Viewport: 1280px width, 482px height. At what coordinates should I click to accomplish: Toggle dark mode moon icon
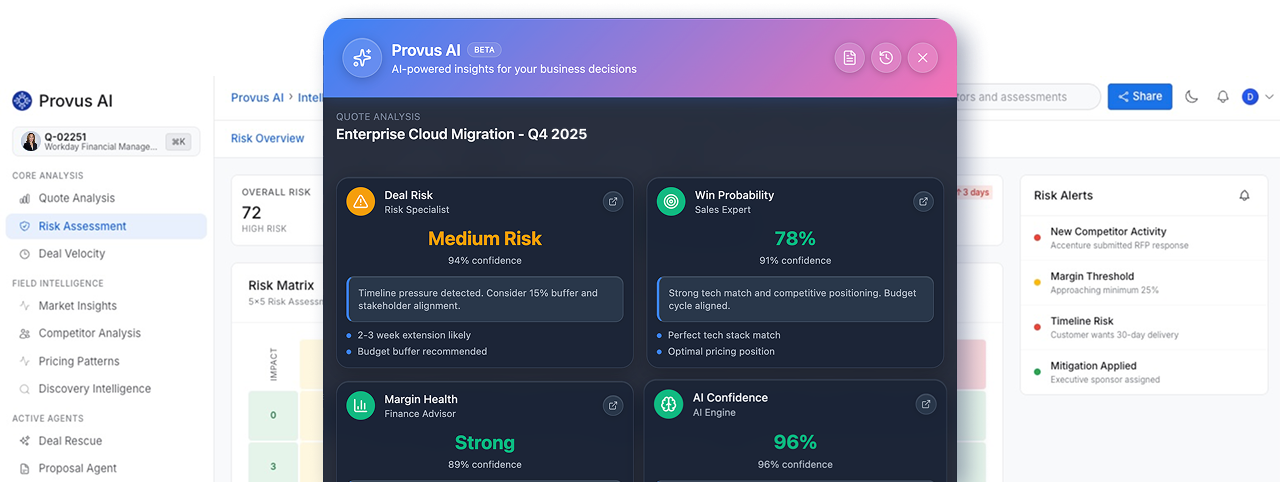(1192, 97)
